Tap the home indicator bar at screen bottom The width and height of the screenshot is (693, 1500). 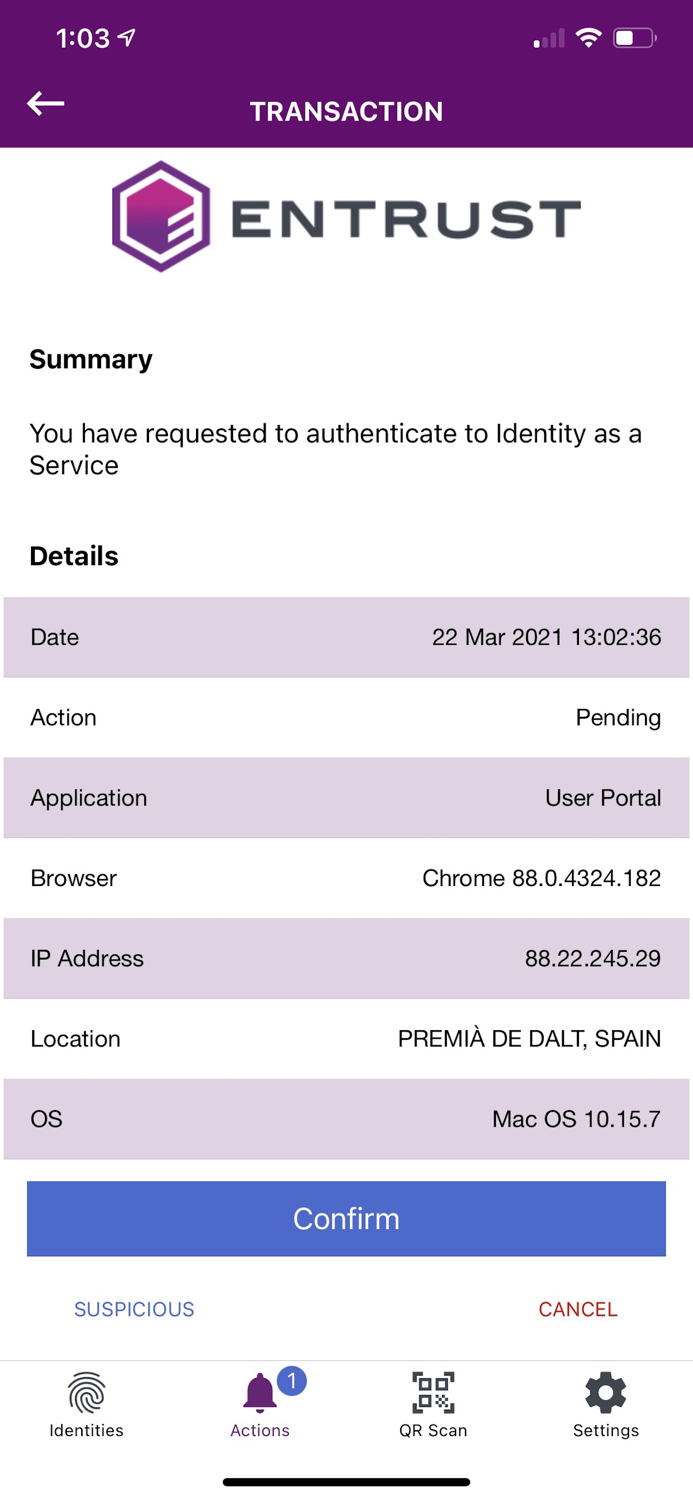tap(346, 1480)
